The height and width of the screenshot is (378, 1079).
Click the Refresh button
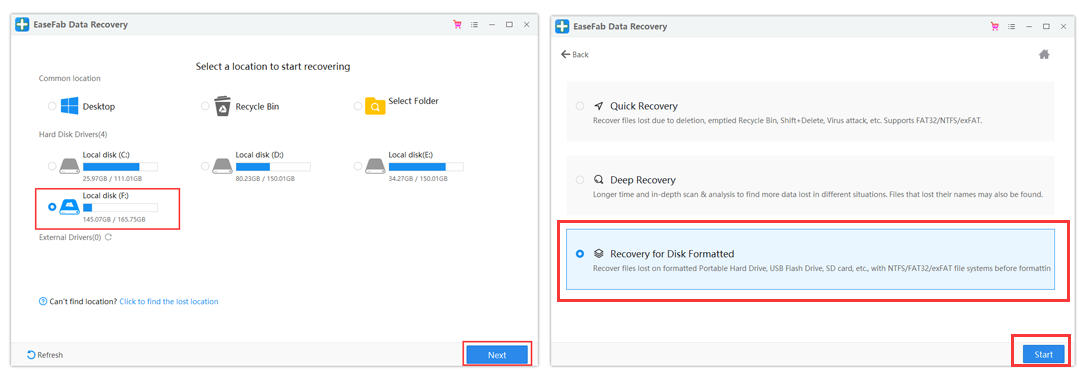pos(45,355)
